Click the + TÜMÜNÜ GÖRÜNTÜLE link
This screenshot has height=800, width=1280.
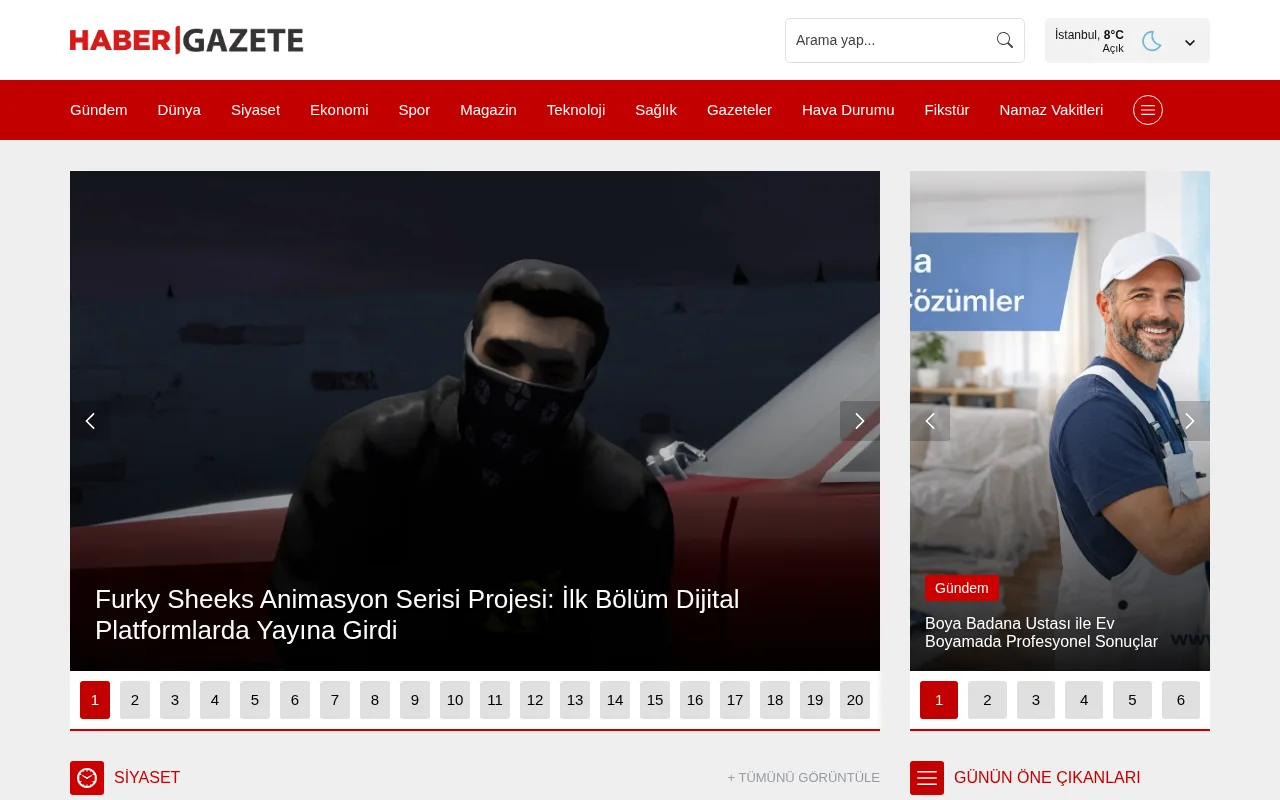(x=803, y=777)
